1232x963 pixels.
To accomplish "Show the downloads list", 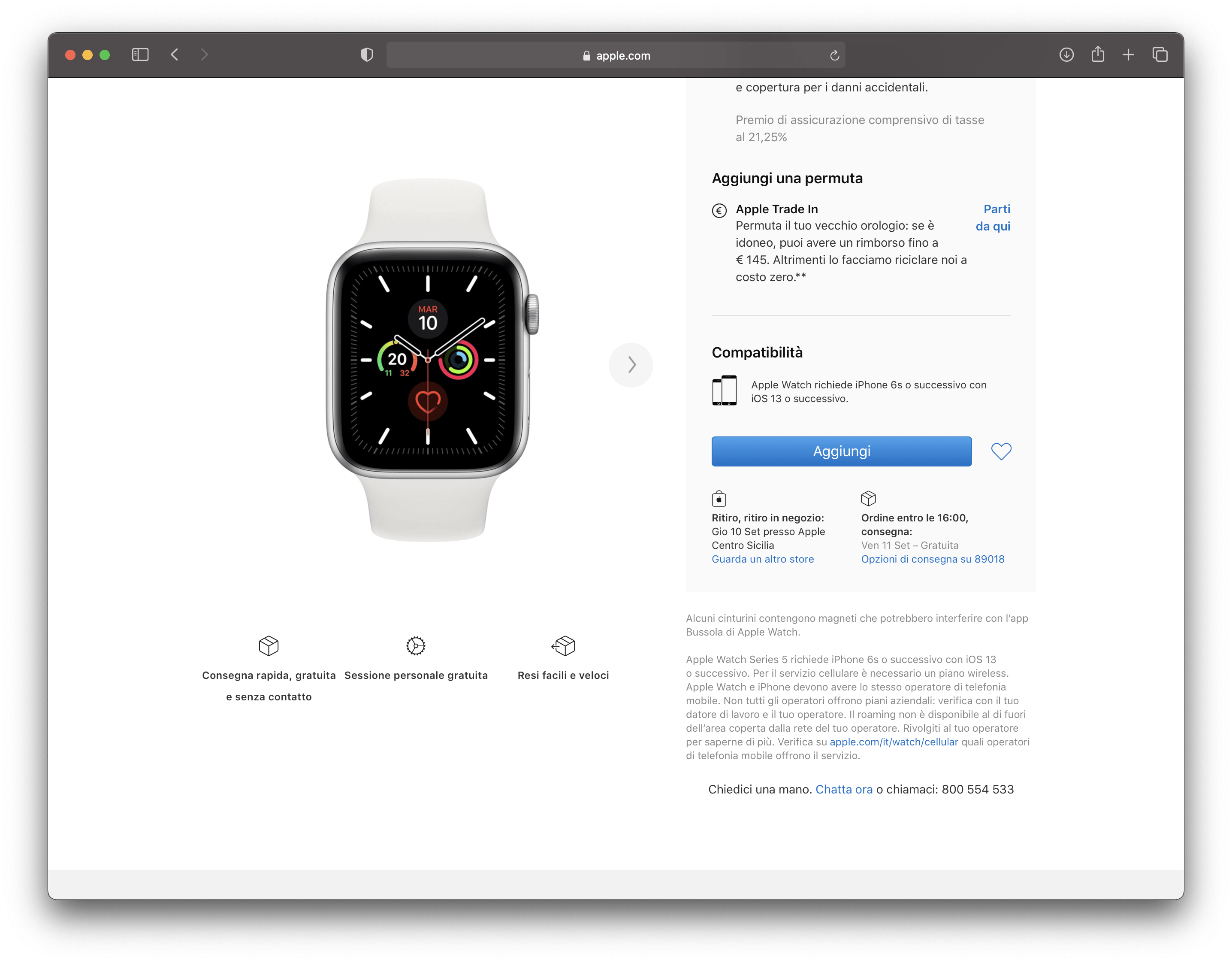I will click(x=1066, y=55).
